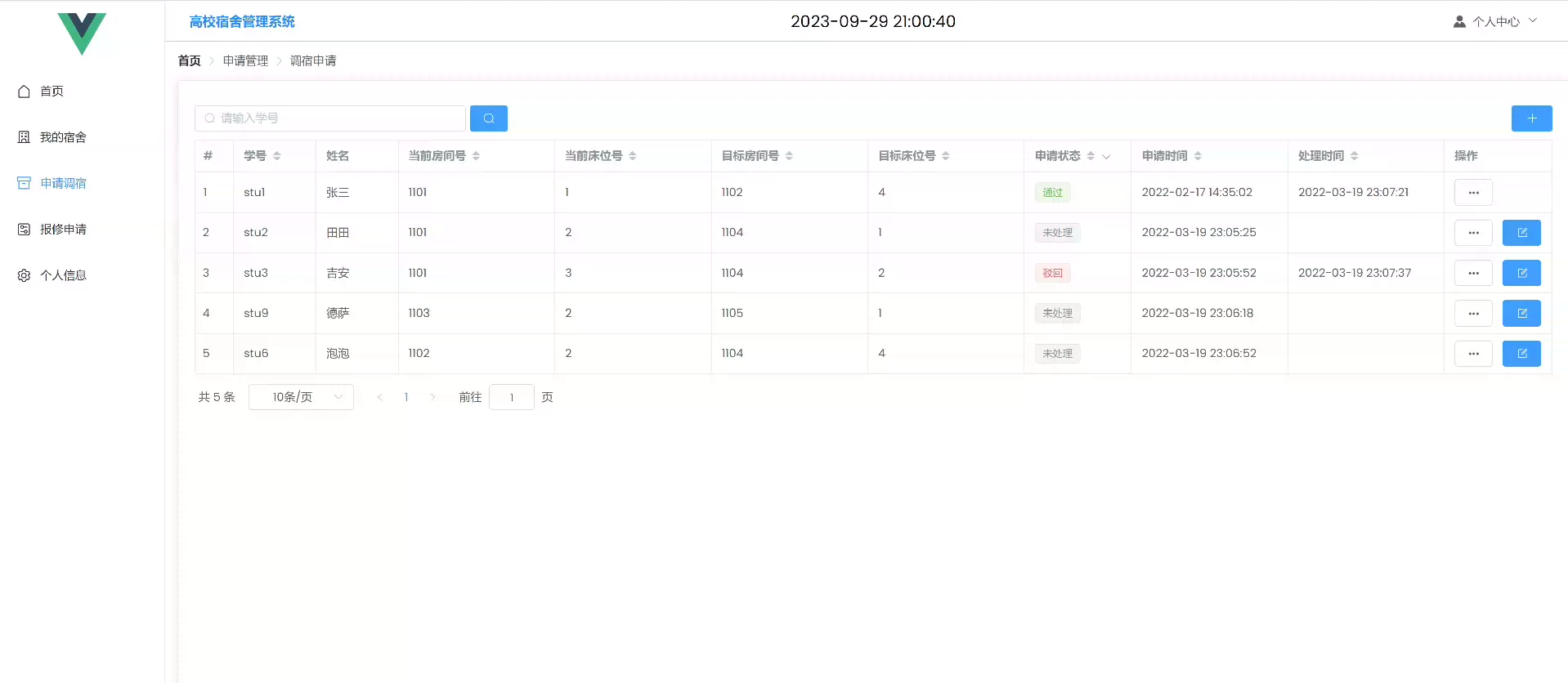
Task: Open 我的宿舍 in the sidebar
Action: pos(63,137)
